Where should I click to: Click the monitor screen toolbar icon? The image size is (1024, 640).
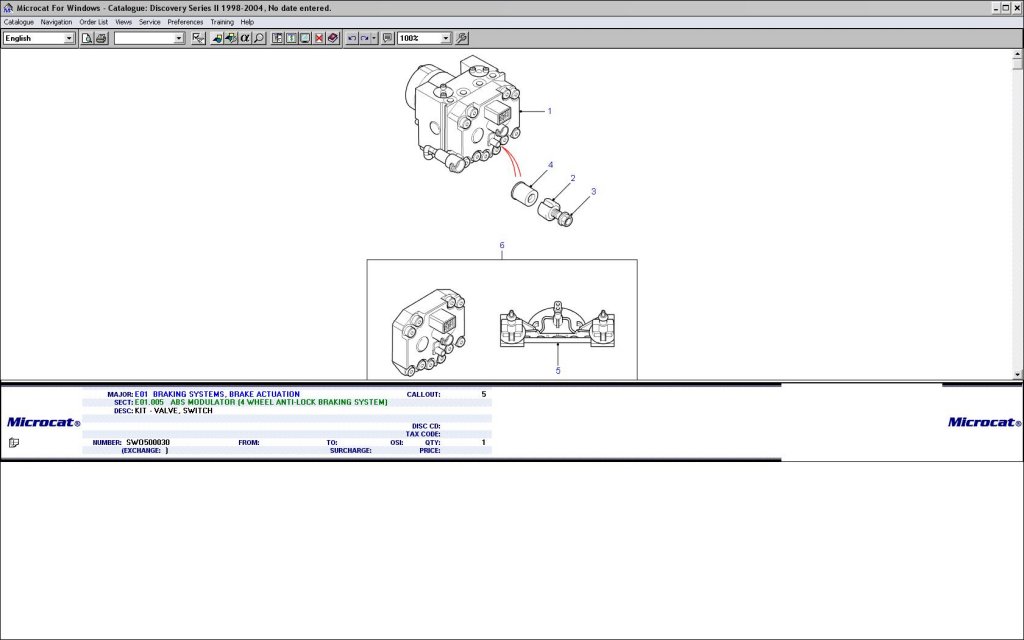pos(305,39)
